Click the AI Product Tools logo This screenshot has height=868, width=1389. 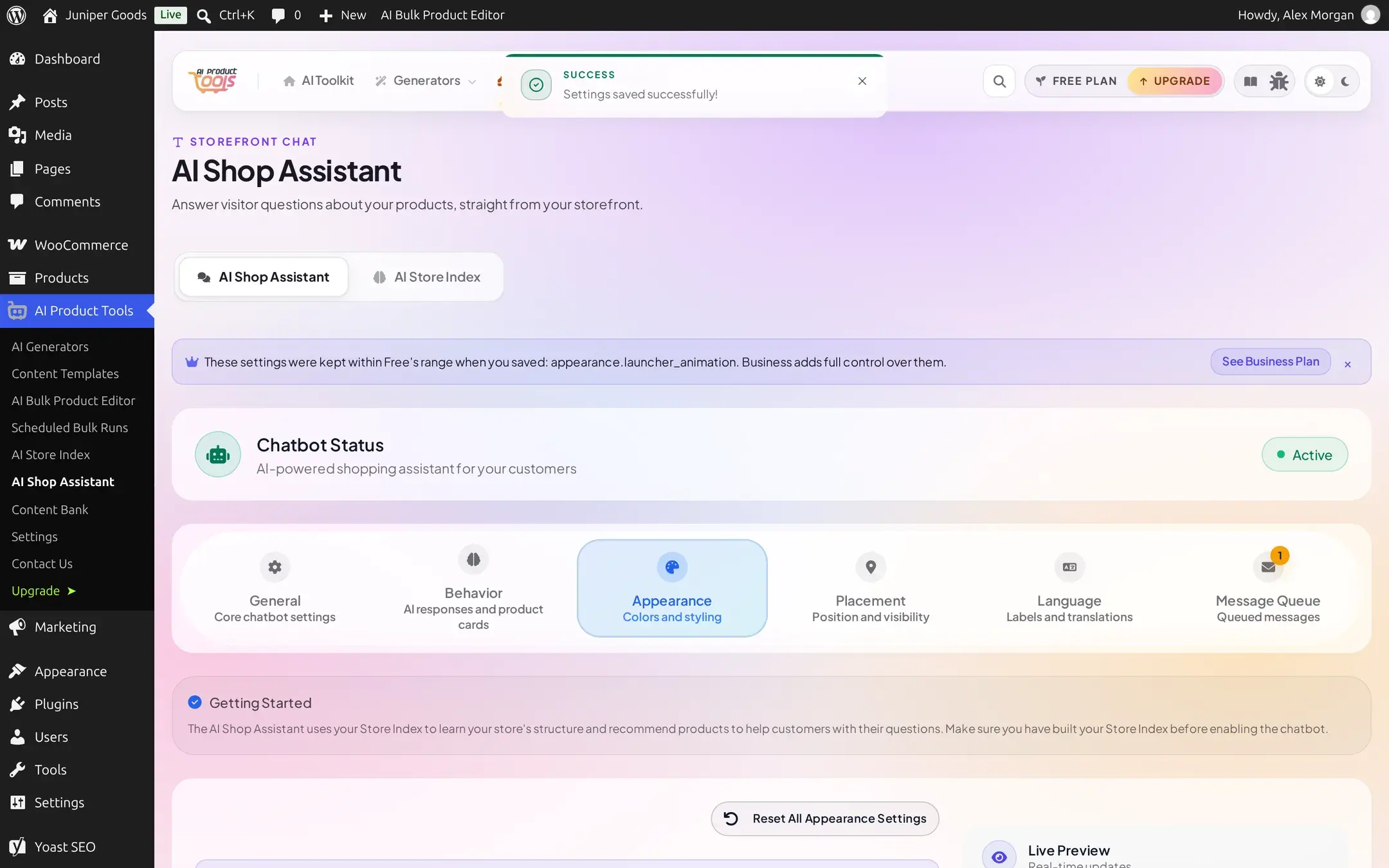pyautogui.click(x=213, y=81)
